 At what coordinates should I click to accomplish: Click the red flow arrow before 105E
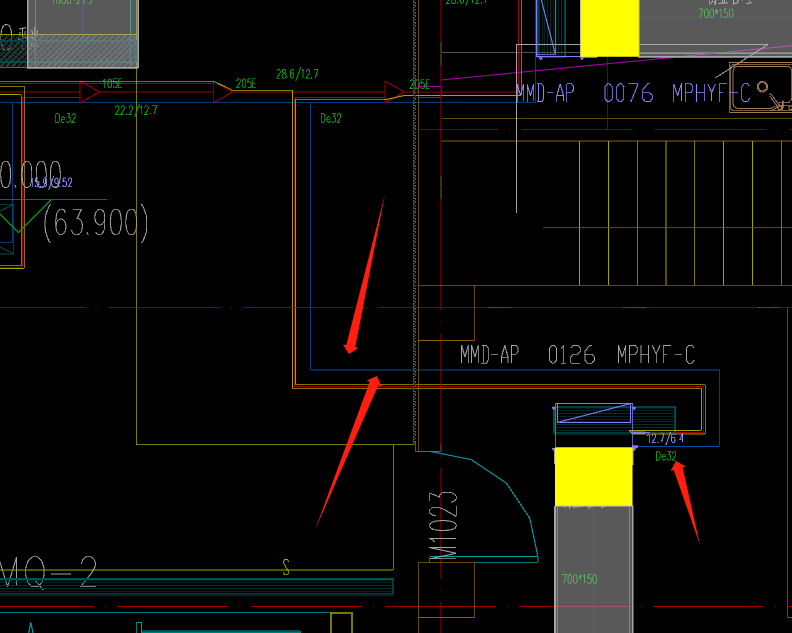click(x=89, y=92)
